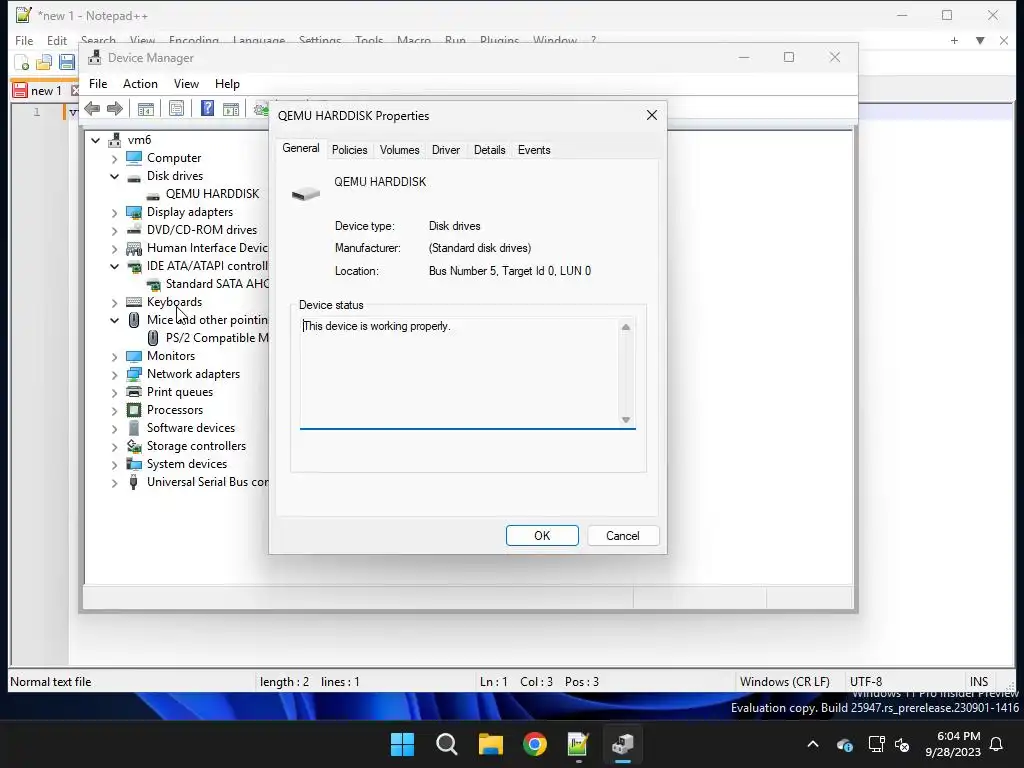This screenshot has width=1024, height=768.
Task: Click Cancel in QEMU HARDDISK Properties
Action: tap(622, 536)
